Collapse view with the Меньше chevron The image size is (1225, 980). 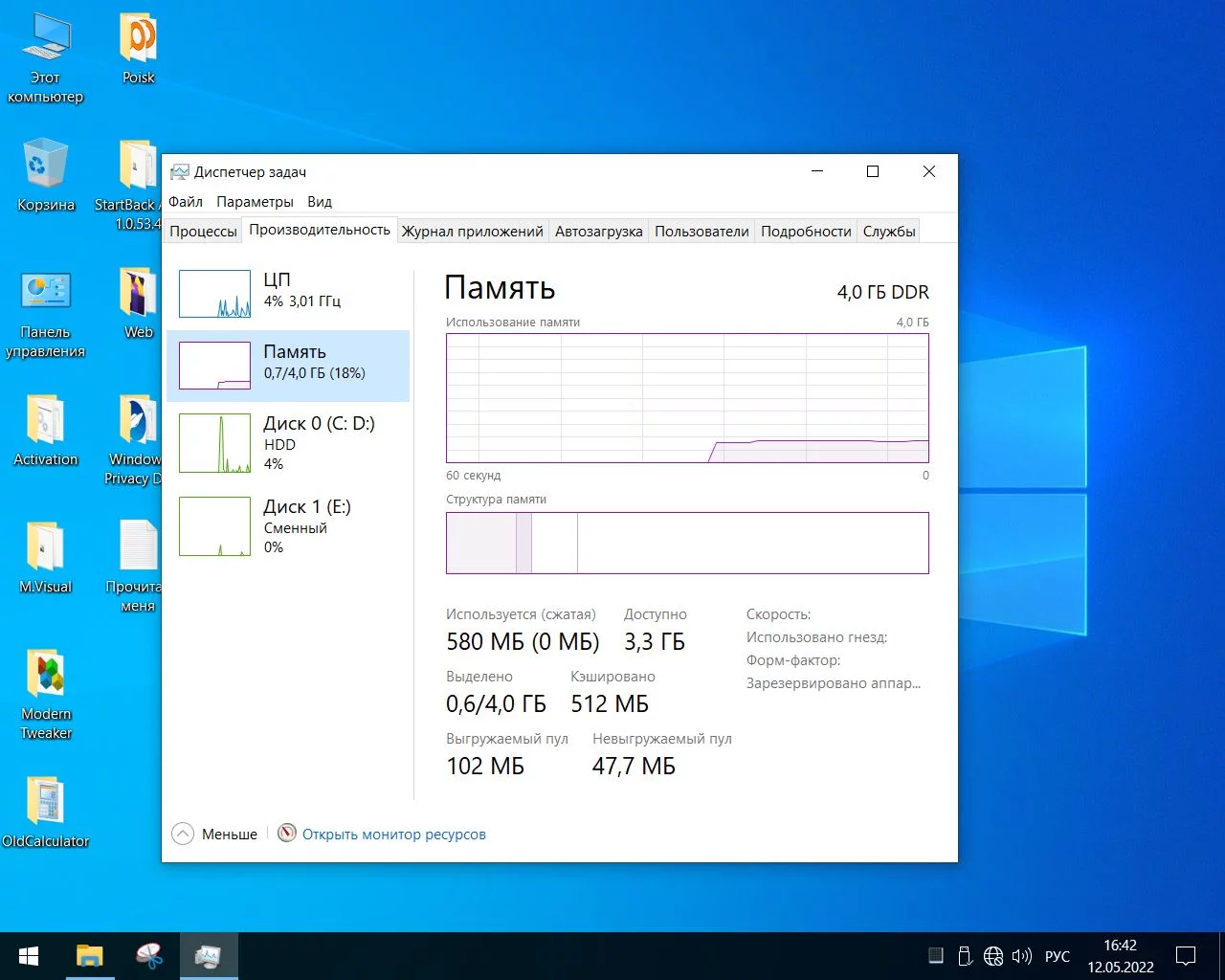click(183, 835)
